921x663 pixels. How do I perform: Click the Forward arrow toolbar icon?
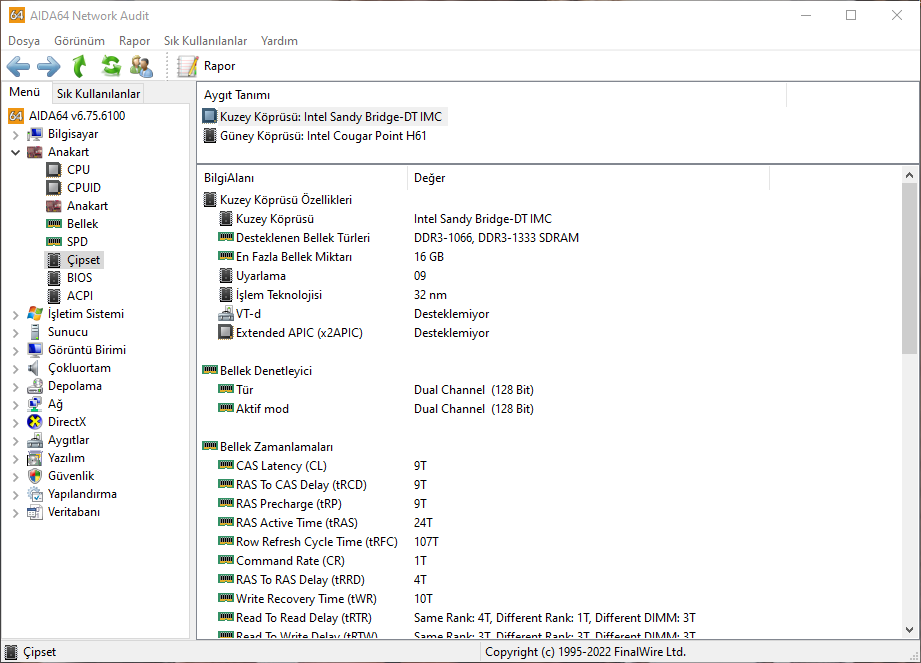coord(49,66)
